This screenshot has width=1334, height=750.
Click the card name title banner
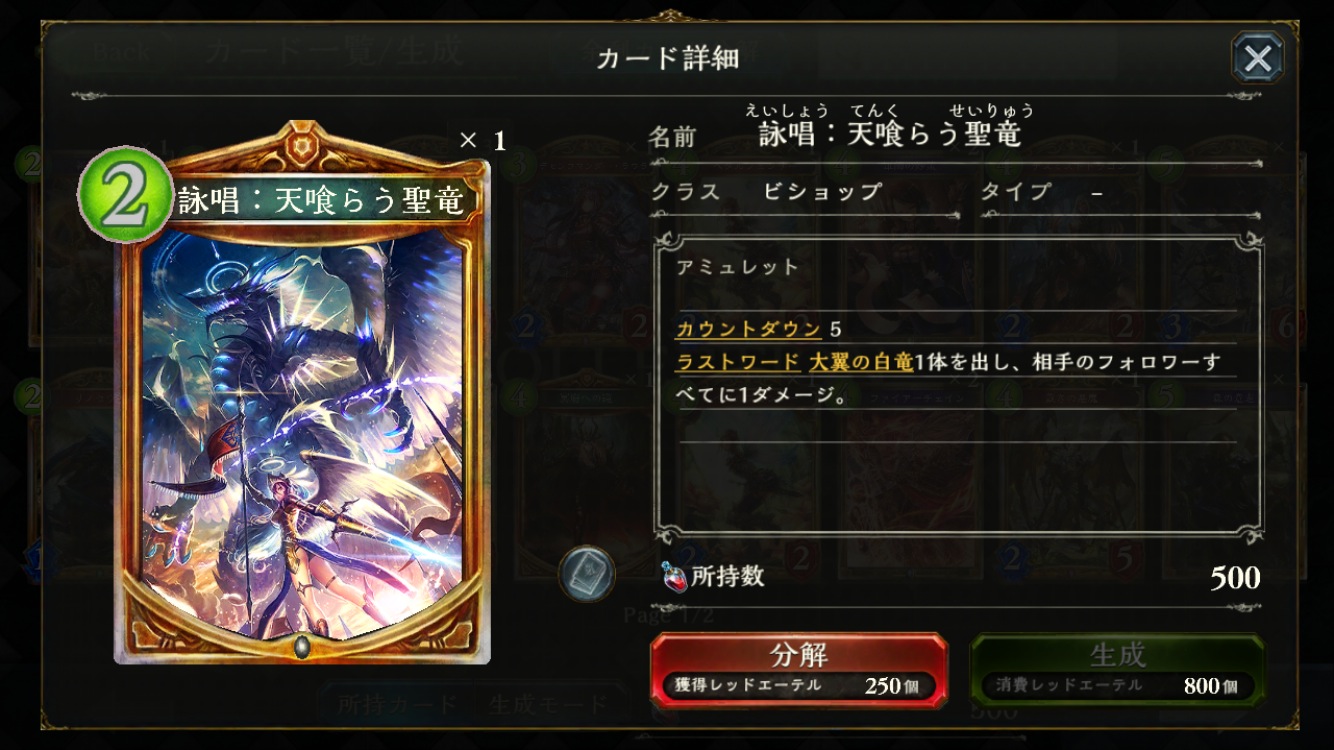click(x=322, y=201)
